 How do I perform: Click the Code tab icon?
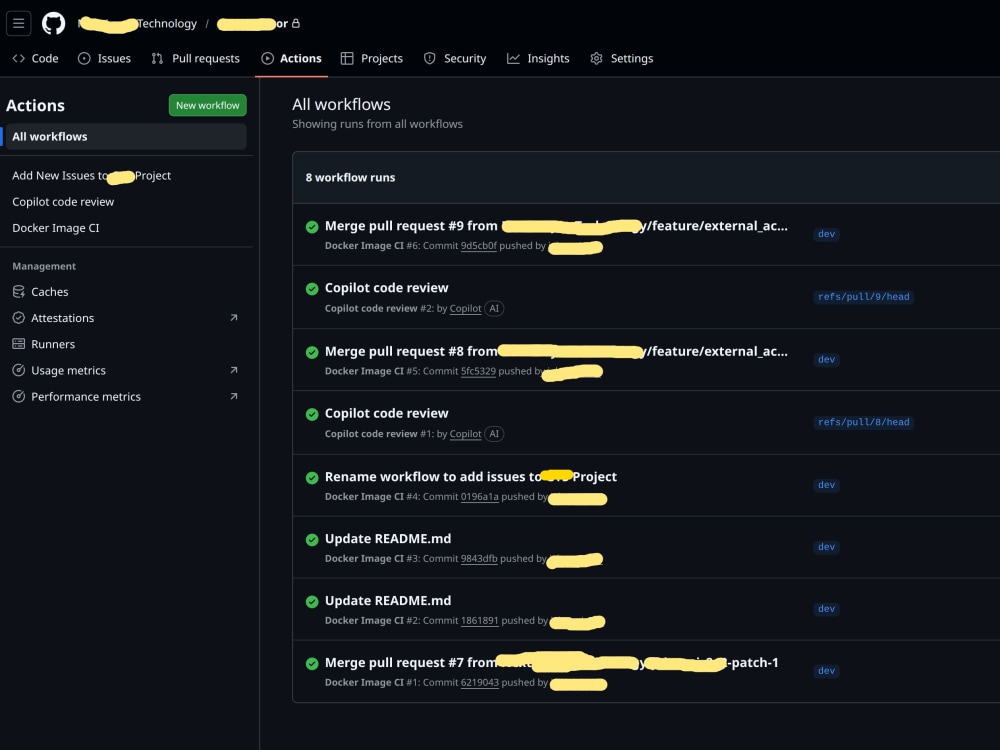tap(18, 59)
